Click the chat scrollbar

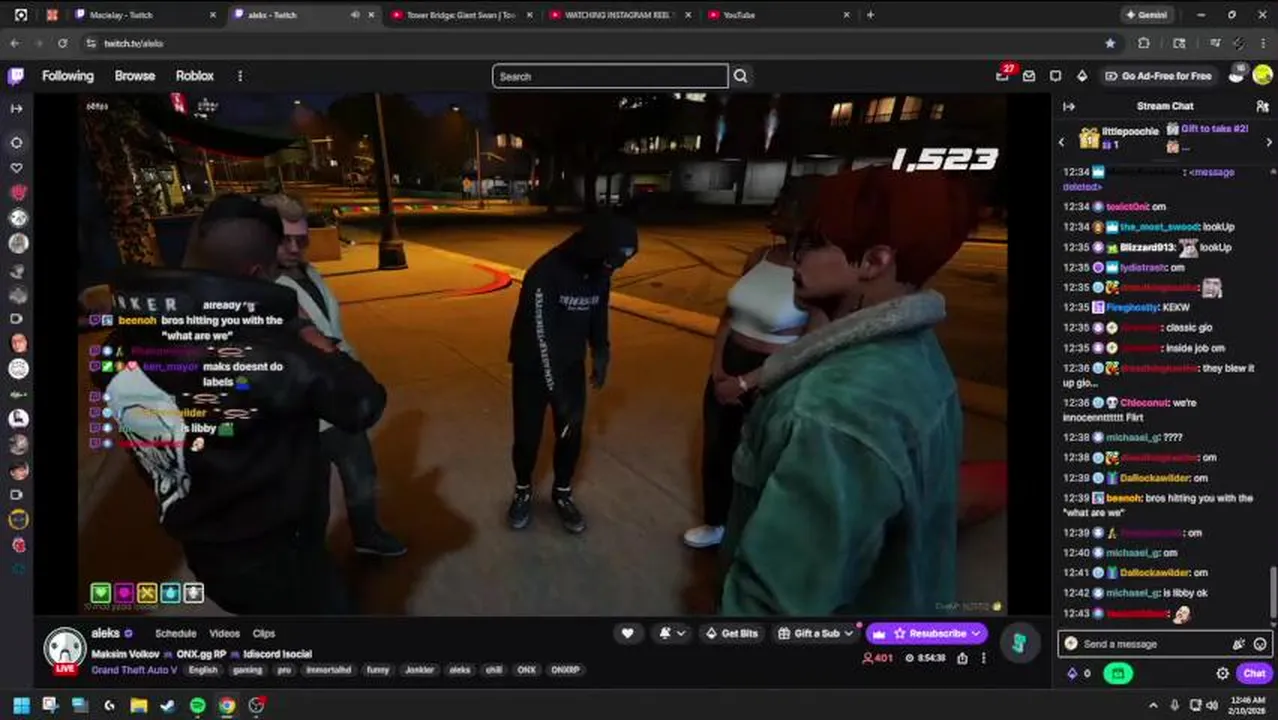(1273, 594)
